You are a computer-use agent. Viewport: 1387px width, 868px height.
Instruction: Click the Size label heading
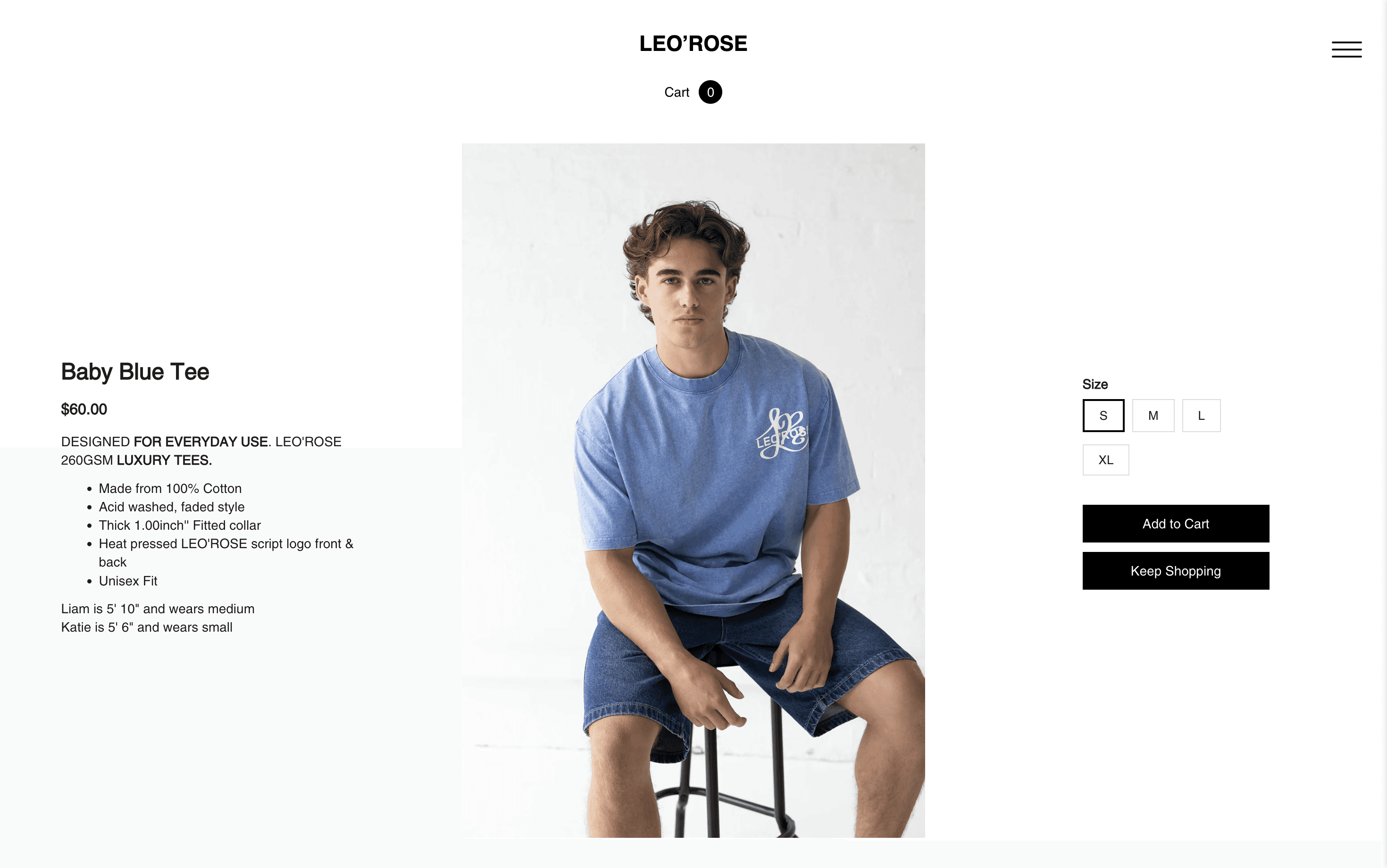pos(1095,384)
